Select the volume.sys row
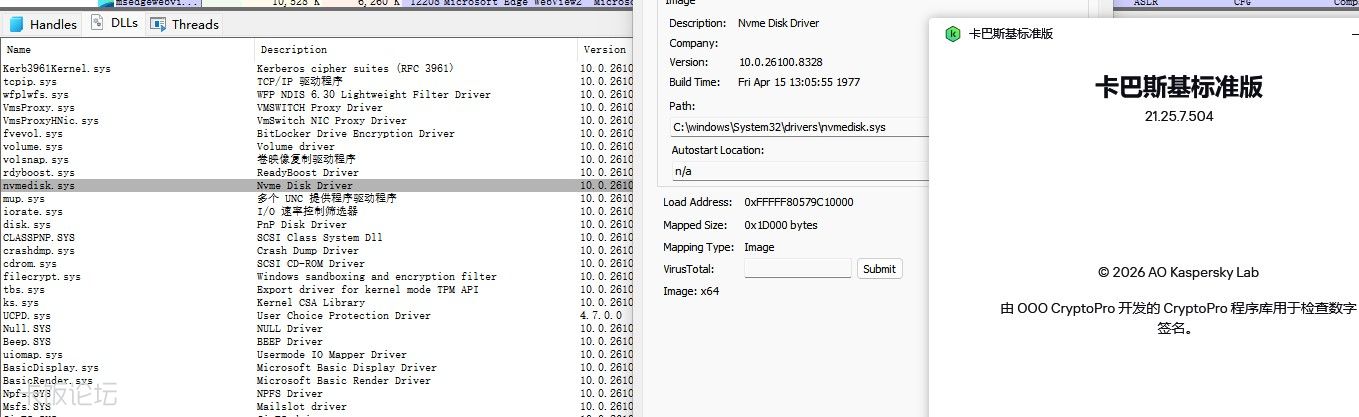Image resolution: width=1359 pixels, height=417 pixels. coord(317,146)
